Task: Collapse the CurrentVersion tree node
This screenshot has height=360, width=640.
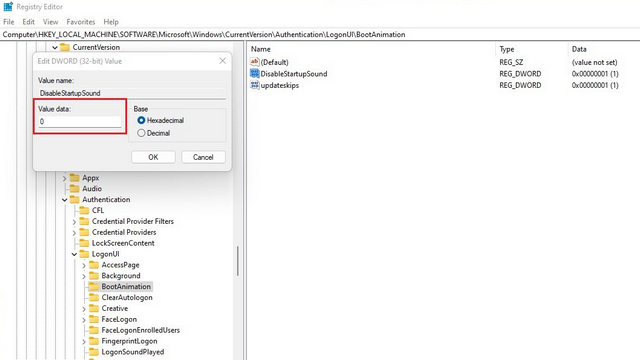Action: coord(55,47)
